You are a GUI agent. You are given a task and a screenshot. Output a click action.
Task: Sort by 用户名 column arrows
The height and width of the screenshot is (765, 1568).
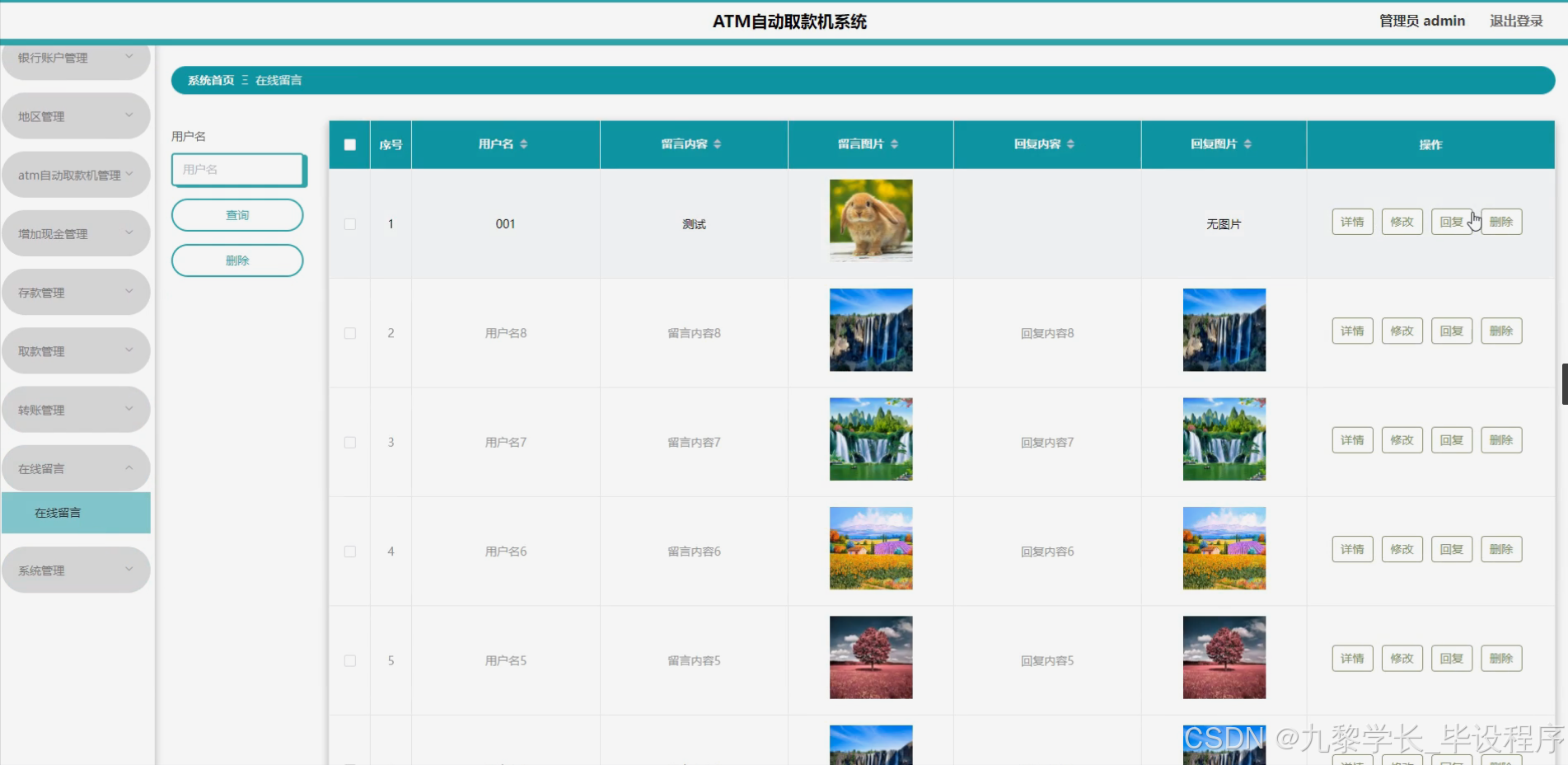(x=523, y=144)
